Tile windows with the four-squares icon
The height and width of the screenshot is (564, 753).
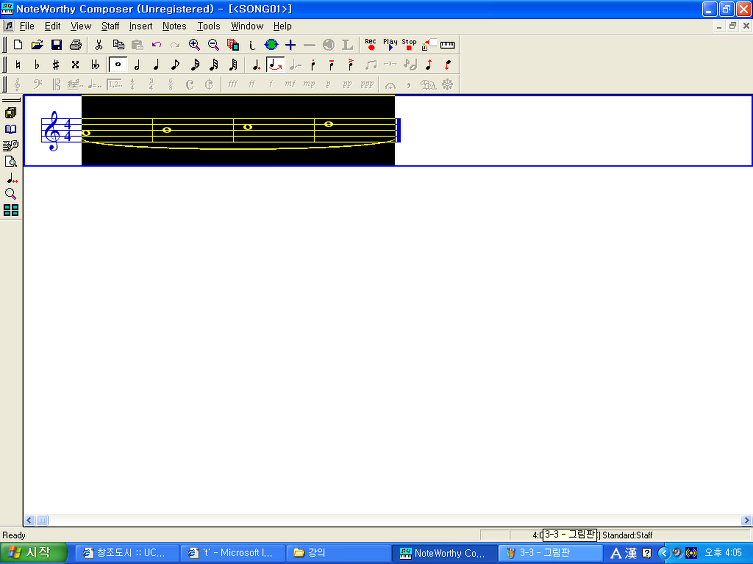(x=11, y=210)
